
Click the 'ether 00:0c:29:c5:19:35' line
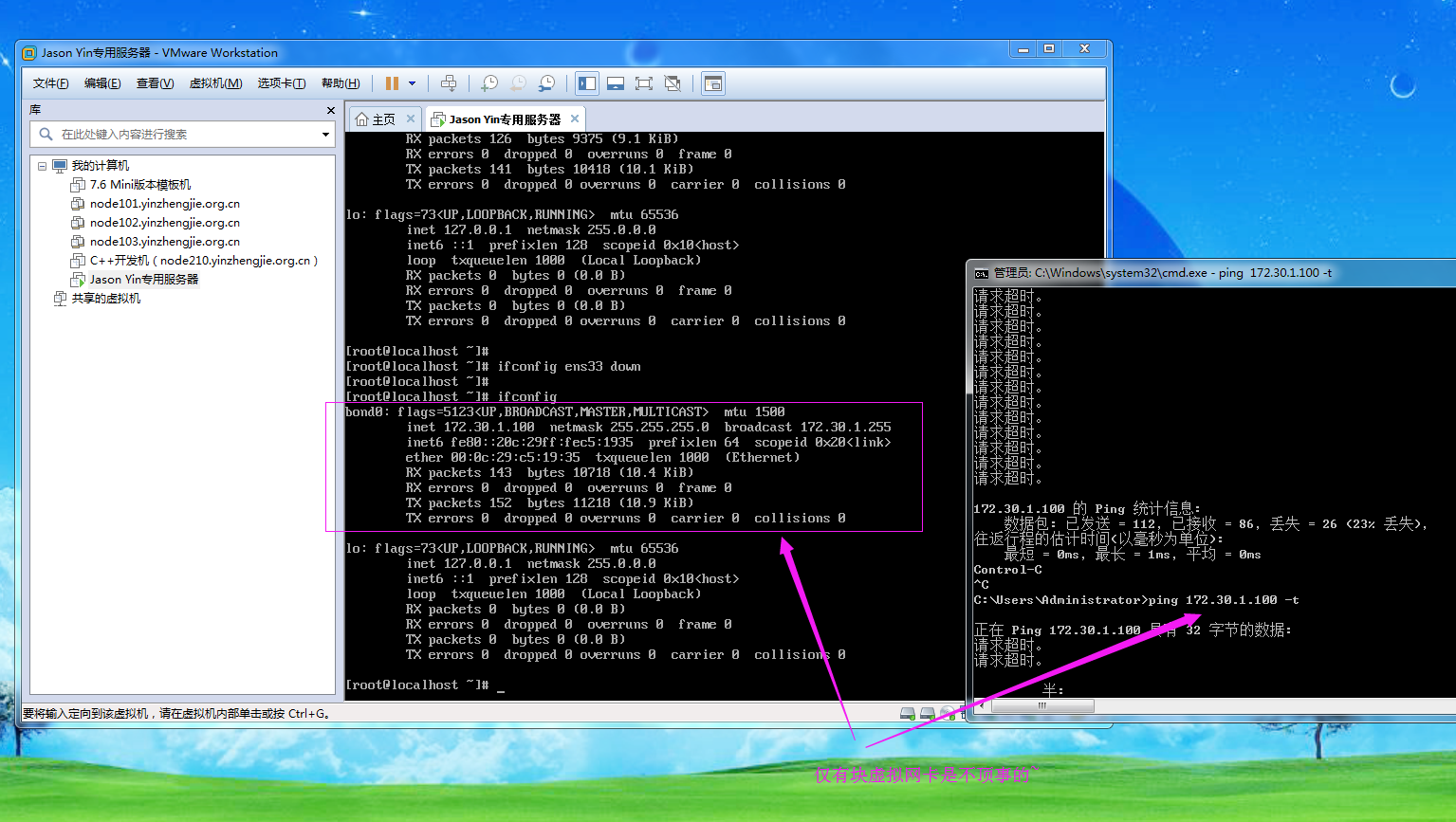[x=602, y=458]
